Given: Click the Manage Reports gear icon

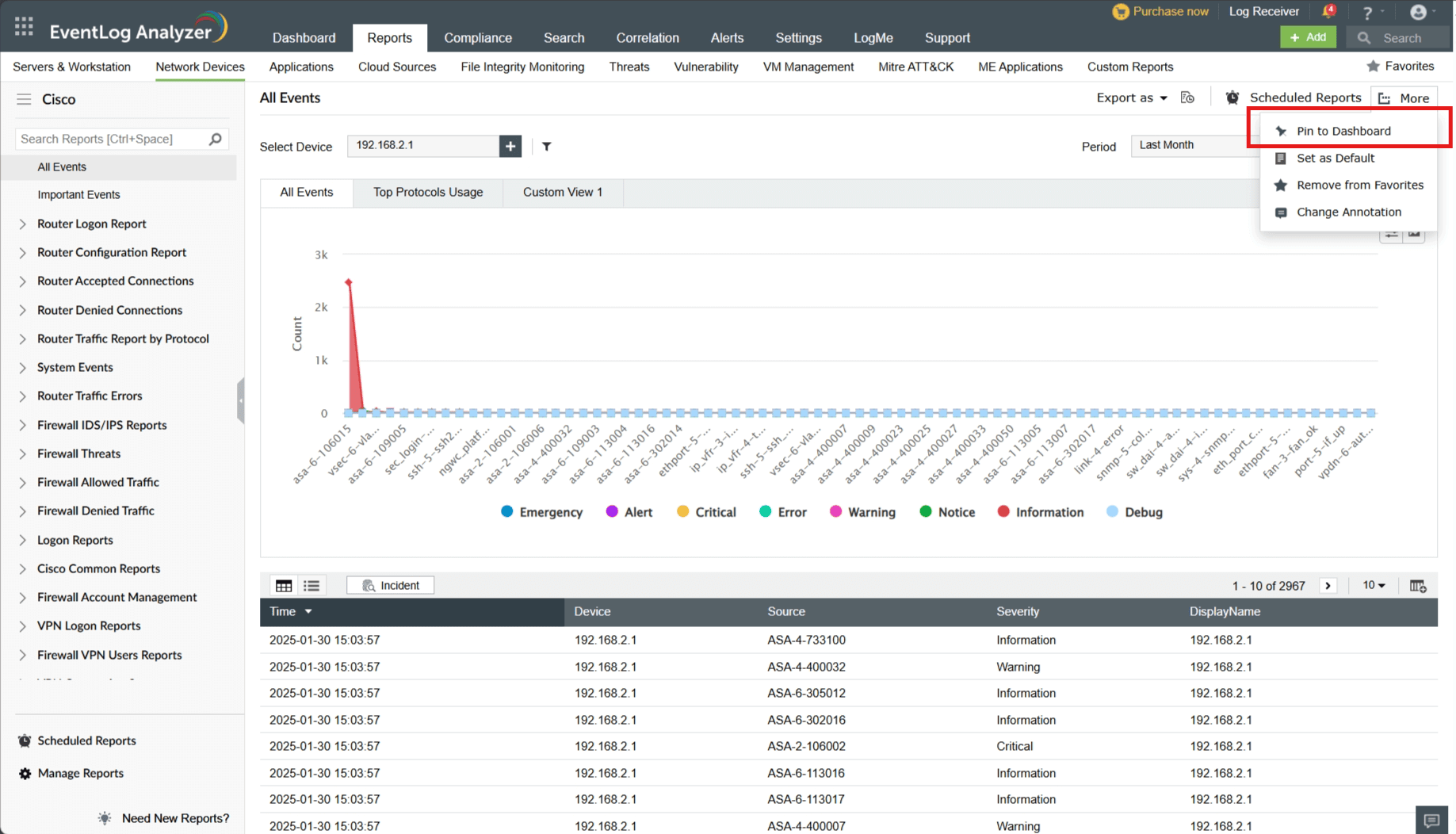Looking at the screenshot, I should coord(25,774).
